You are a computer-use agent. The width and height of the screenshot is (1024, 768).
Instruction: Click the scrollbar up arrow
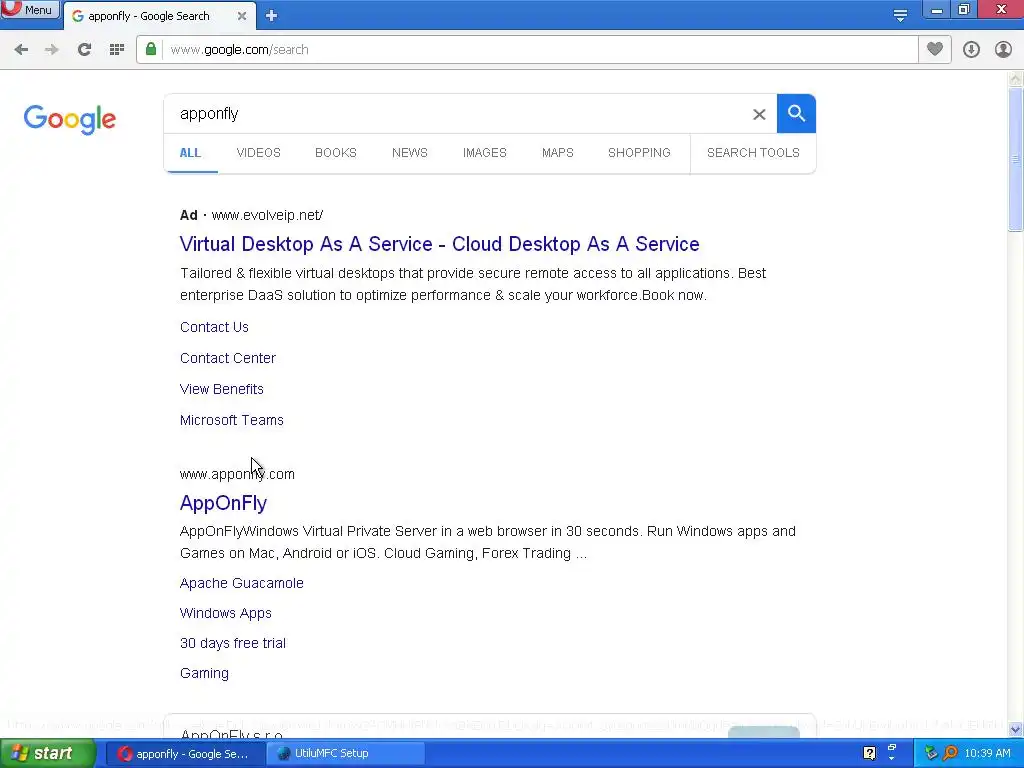[x=1016, y=79]
